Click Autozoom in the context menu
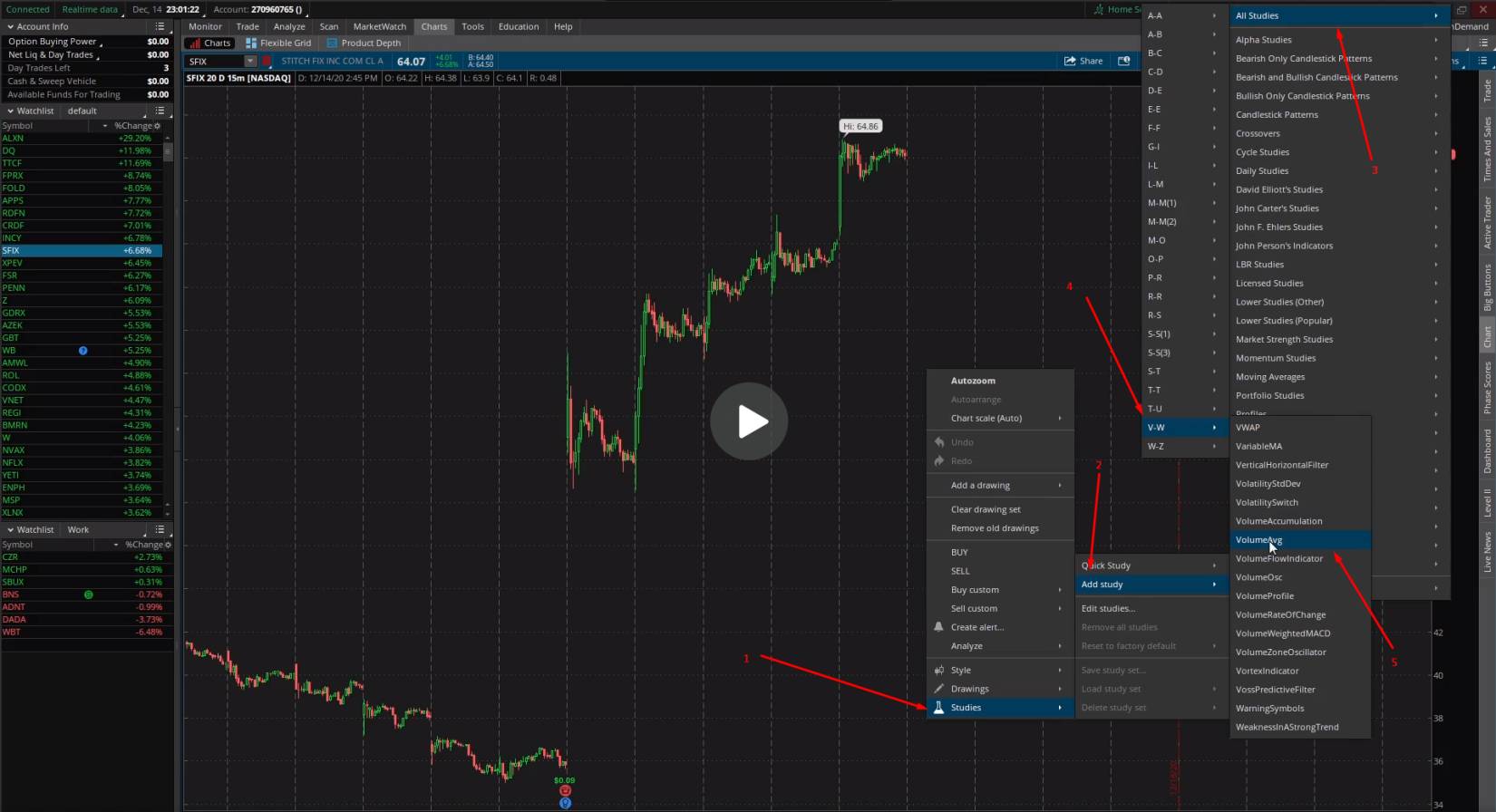Viewport: 1496px width, 812px height. 973,381
